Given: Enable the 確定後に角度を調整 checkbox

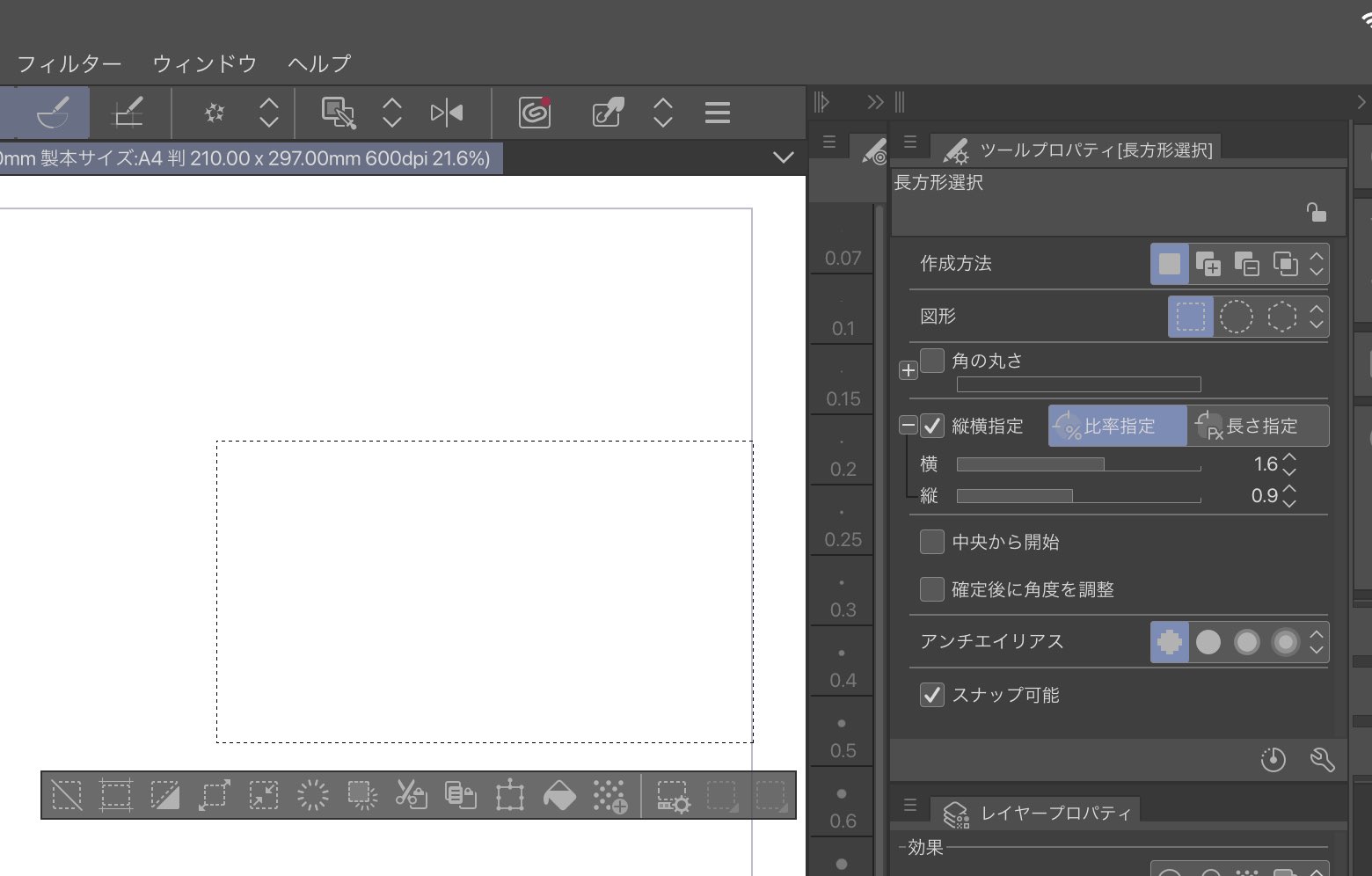Looking at the screenshot, I should pos(931,588).
